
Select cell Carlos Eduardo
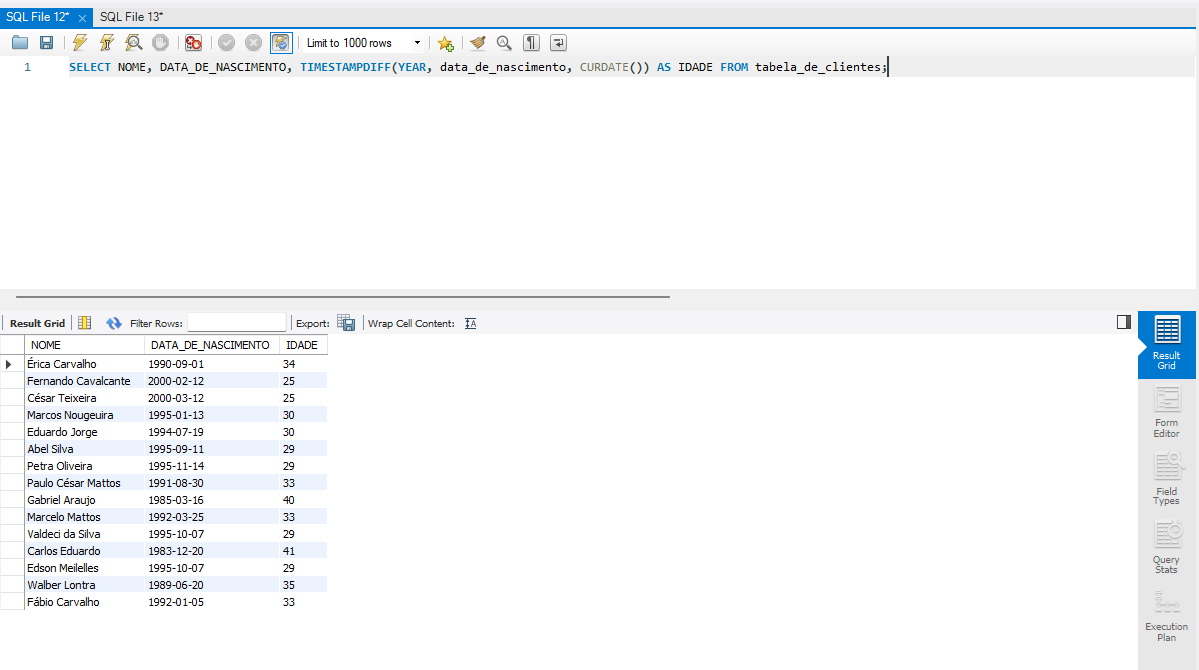coord(84,551)
